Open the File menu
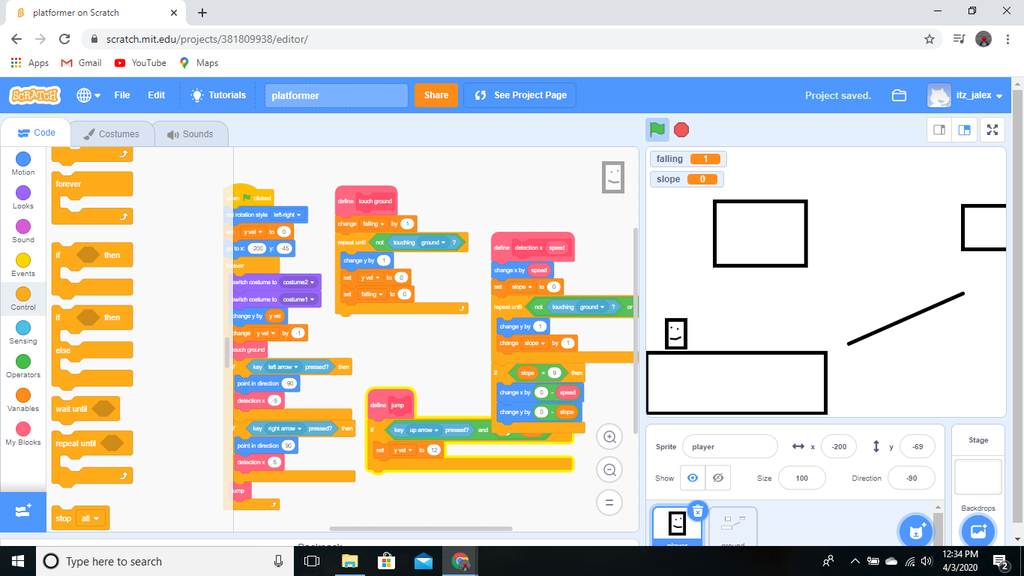Image resolution: width=1024 pixels, height=576 pixels. 122,95
